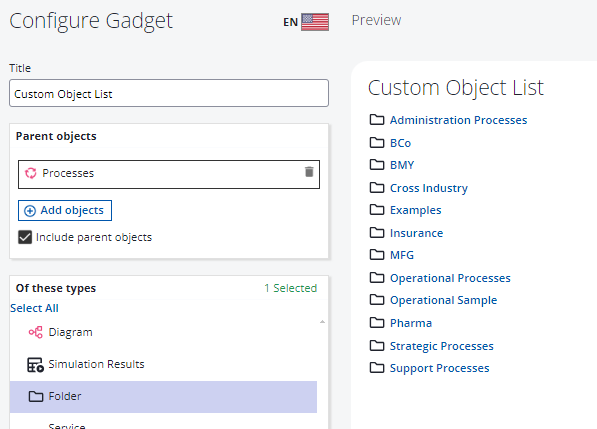Image resolution: width=597 pixels, height=429 pixels.
Task: Click the types list scroll-up arrow
Action: [322, 322]
